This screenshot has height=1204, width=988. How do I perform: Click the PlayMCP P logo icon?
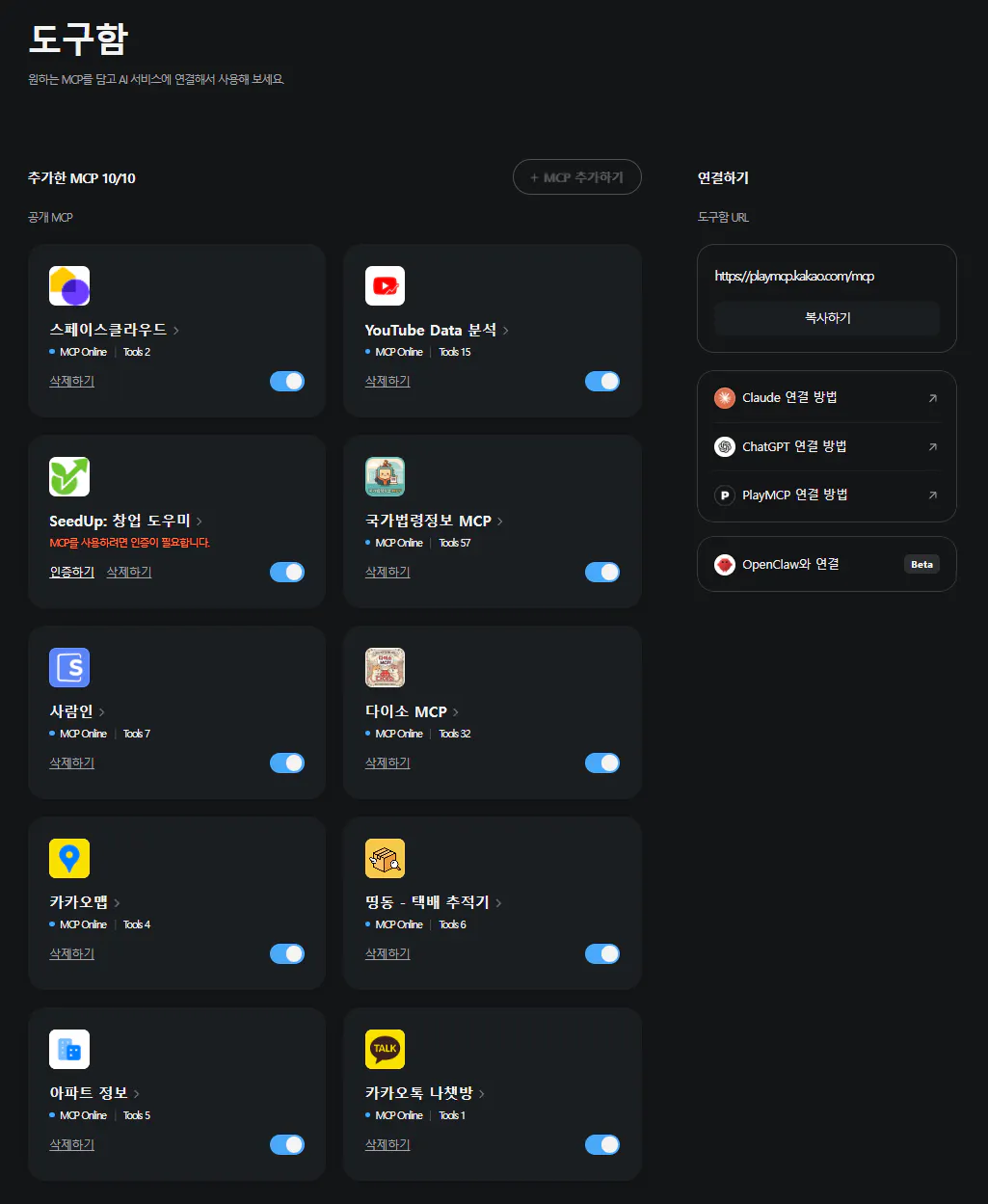[725, 495]
